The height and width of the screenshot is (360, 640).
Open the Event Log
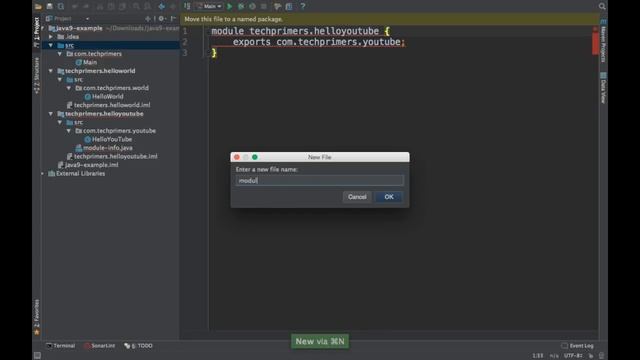578,346
